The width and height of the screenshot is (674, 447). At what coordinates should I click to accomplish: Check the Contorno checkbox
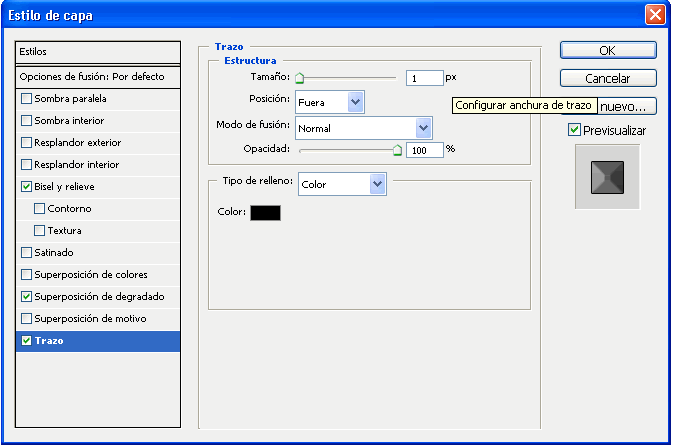click(39, 208)
